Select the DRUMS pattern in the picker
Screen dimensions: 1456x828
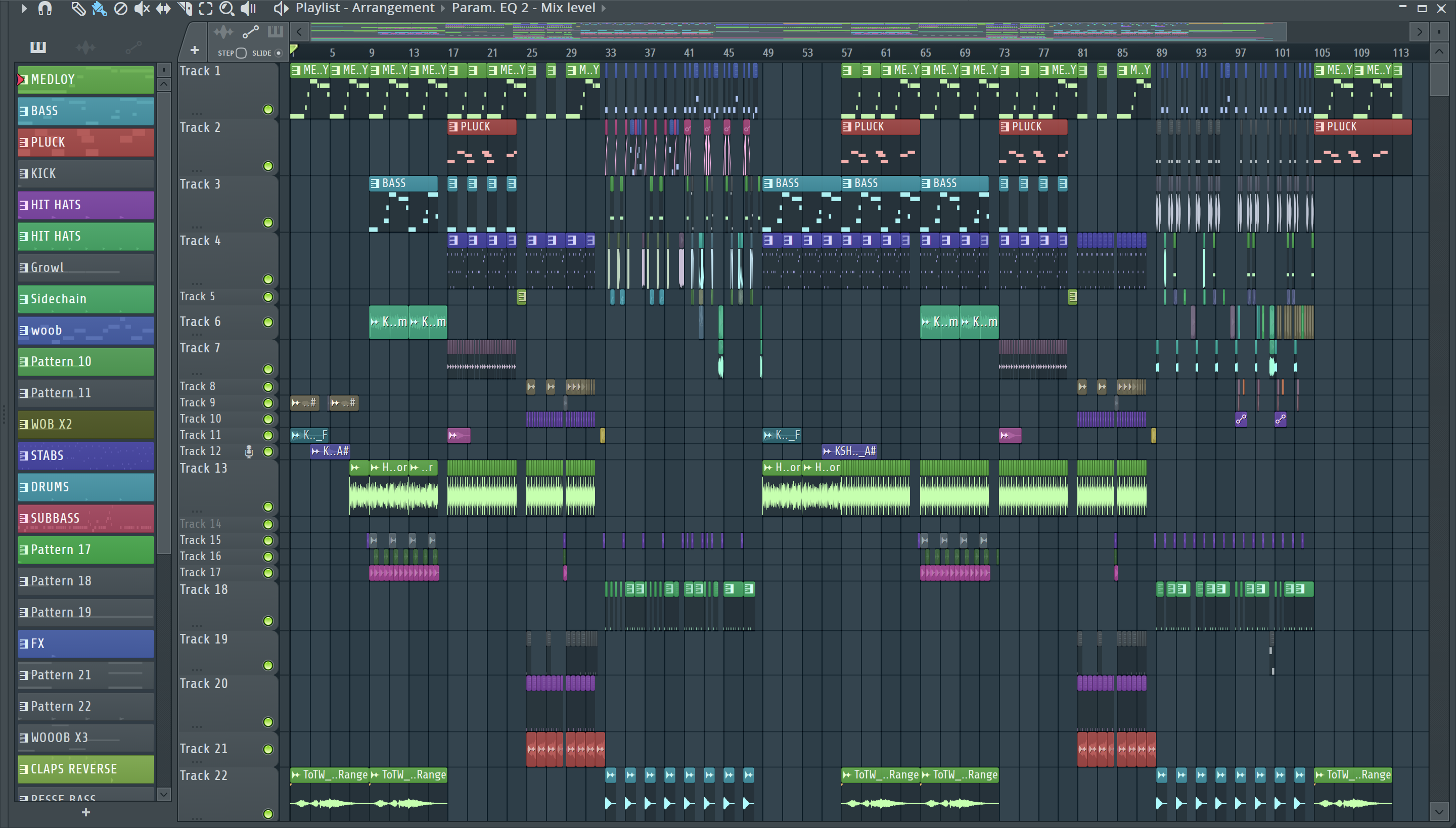tap(86, 487)
